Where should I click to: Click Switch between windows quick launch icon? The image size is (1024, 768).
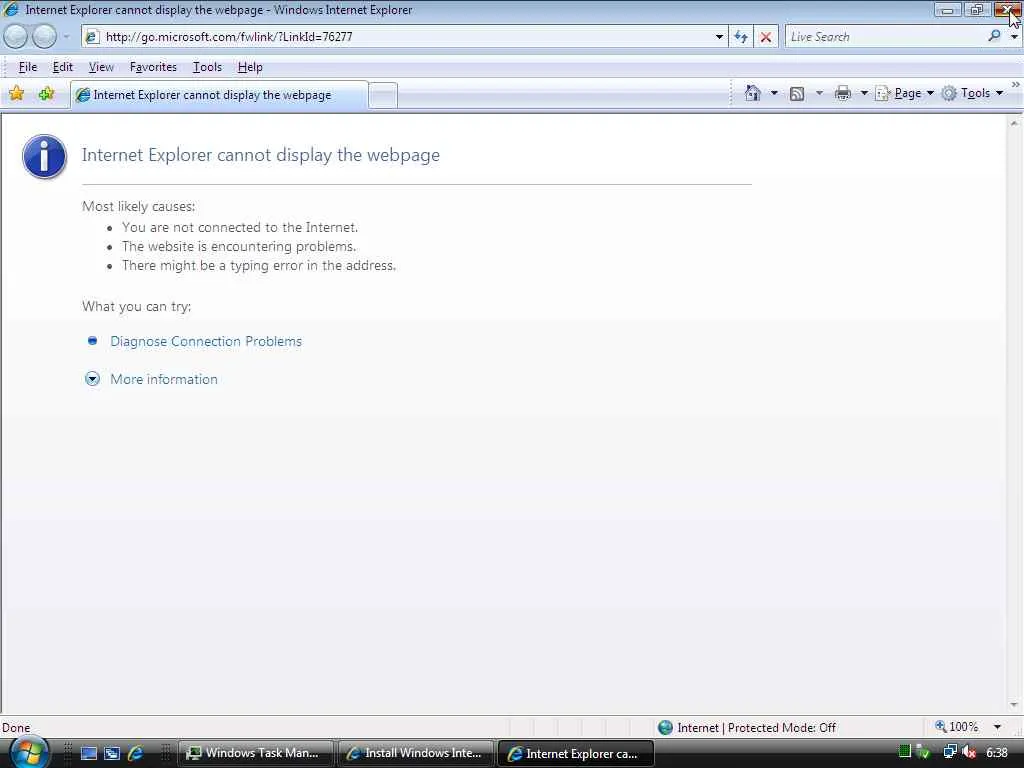point(112,753)
